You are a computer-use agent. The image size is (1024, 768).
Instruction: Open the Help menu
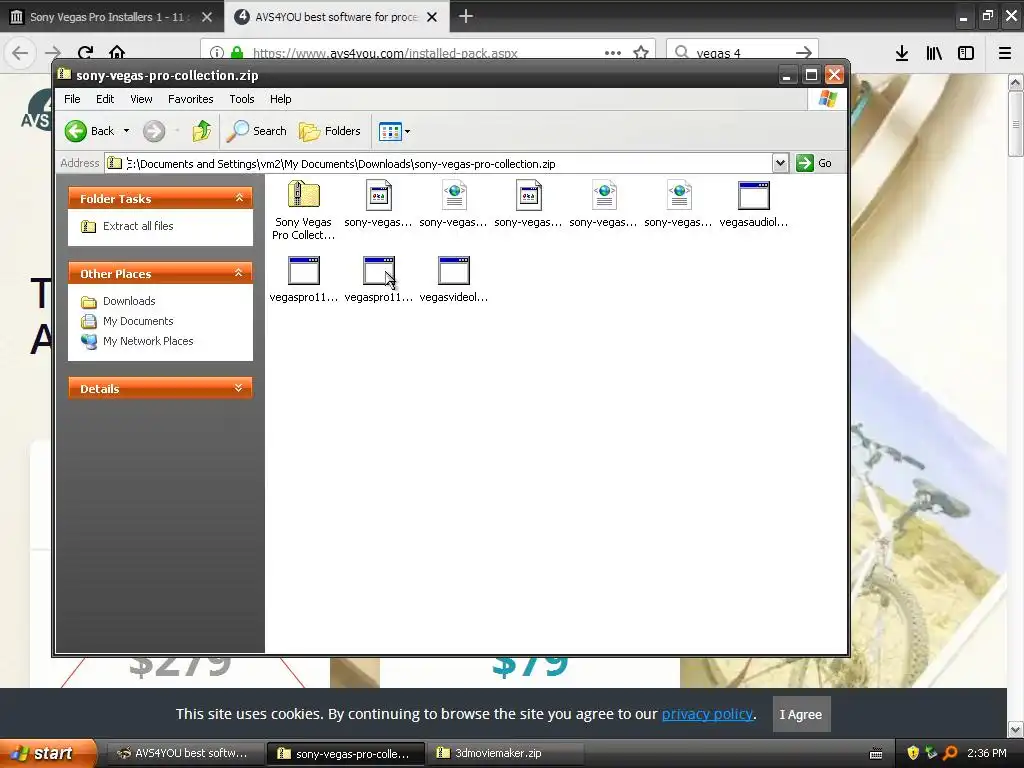(x=281, y=99)
